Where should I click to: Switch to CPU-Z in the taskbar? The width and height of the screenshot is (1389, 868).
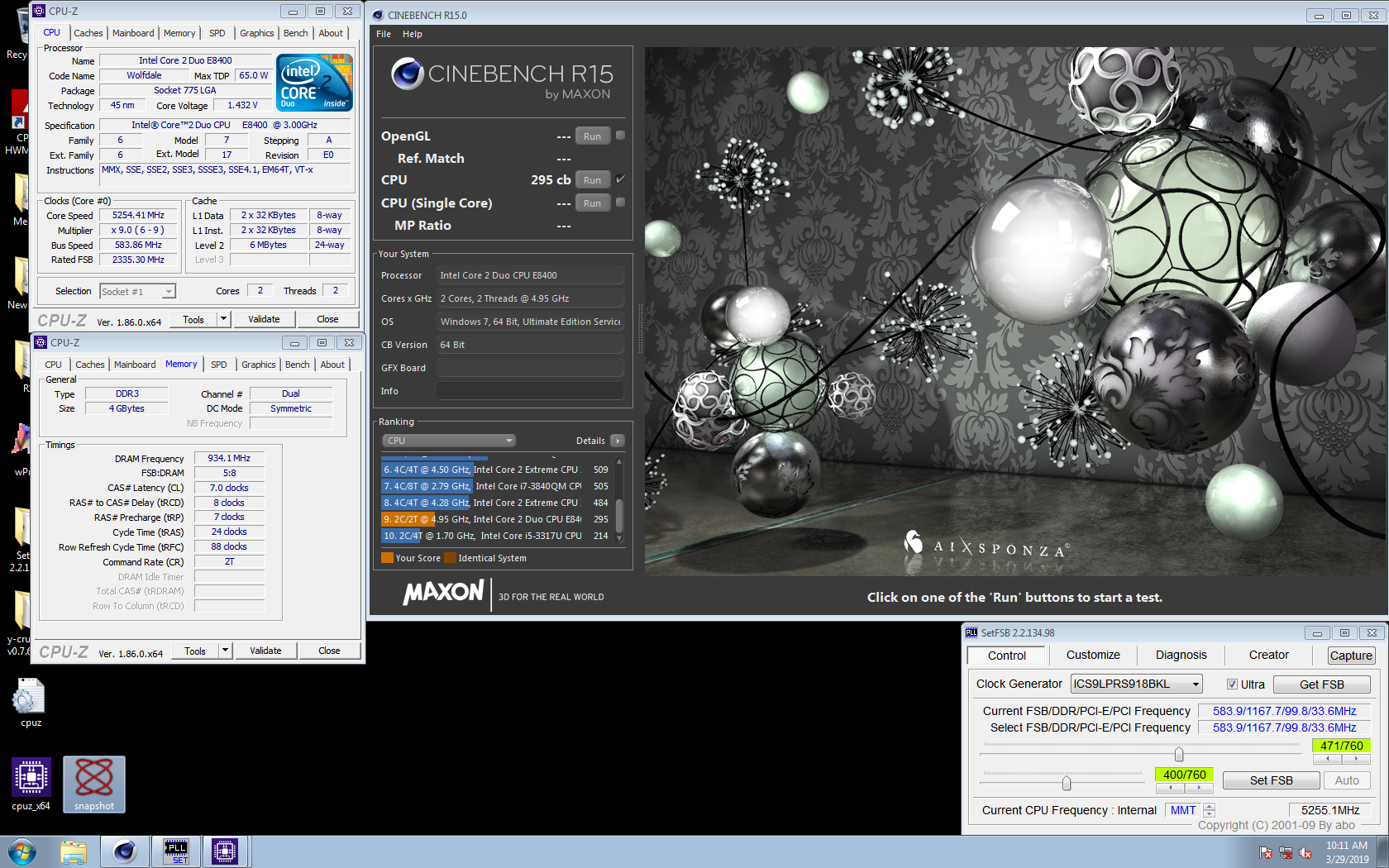225,851
